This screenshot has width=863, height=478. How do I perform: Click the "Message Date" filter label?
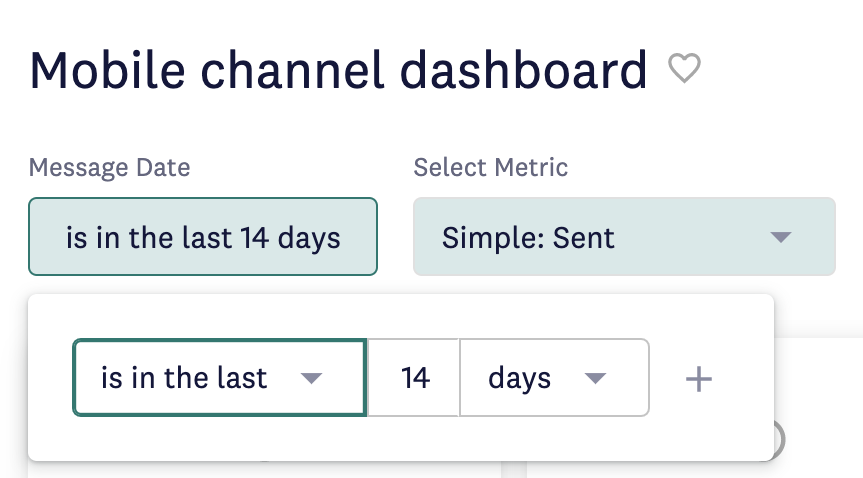point(109,167)
